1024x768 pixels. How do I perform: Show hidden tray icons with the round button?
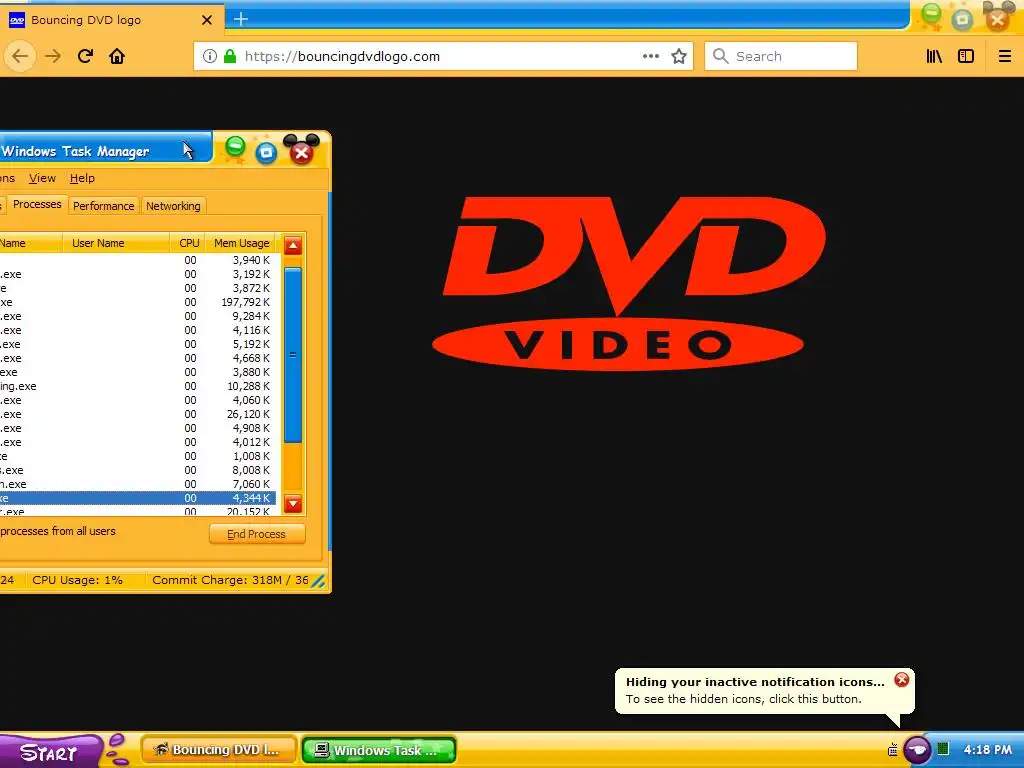coord(918,749)
